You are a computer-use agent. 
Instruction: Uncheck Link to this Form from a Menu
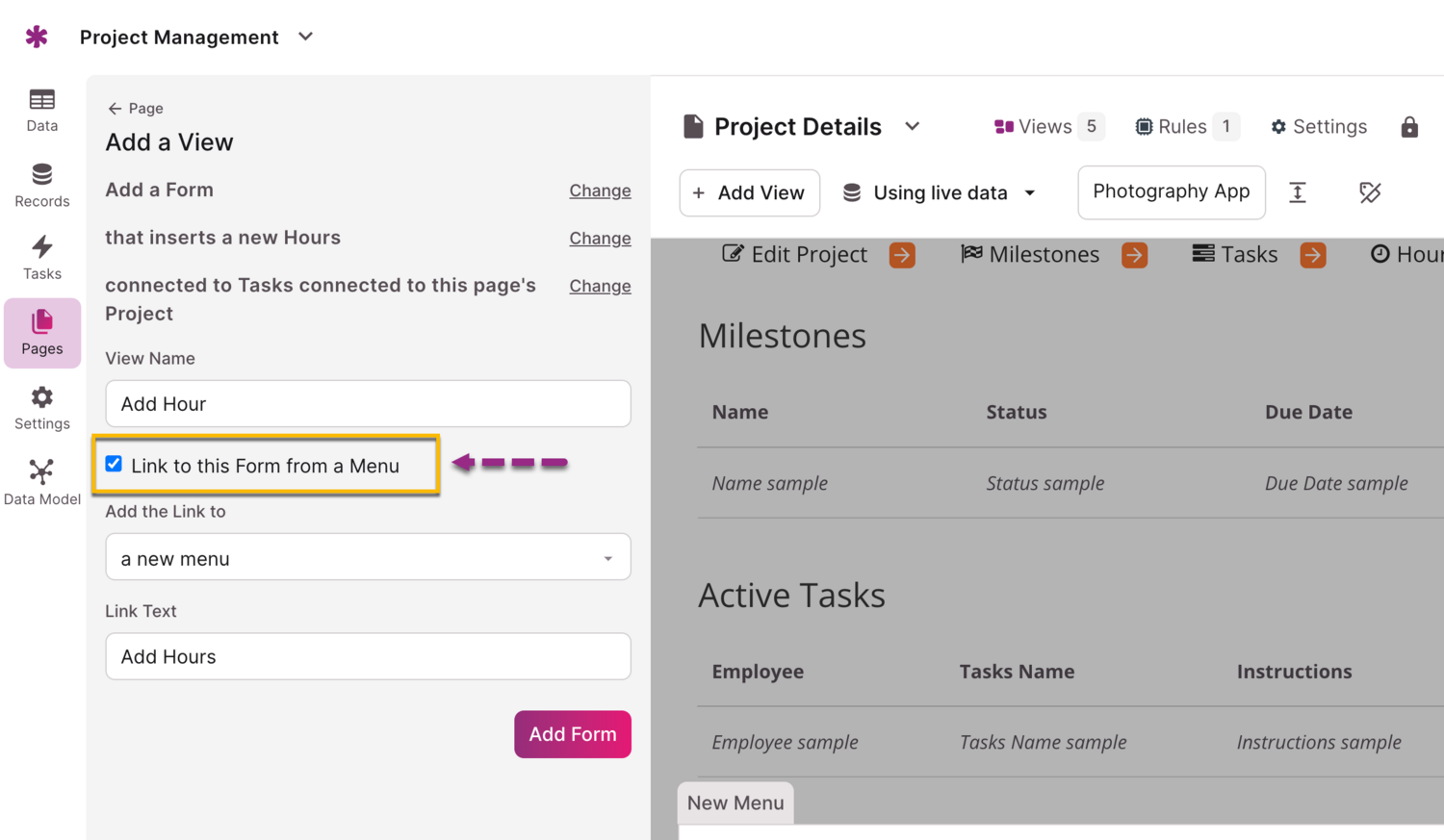[114, 464]
